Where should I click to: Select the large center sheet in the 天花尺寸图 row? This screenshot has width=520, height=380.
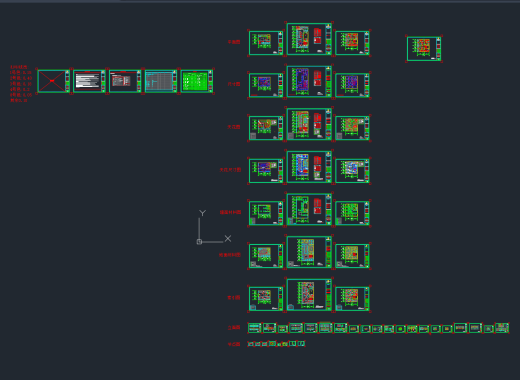pyautogui.click(x=309, y=167)
